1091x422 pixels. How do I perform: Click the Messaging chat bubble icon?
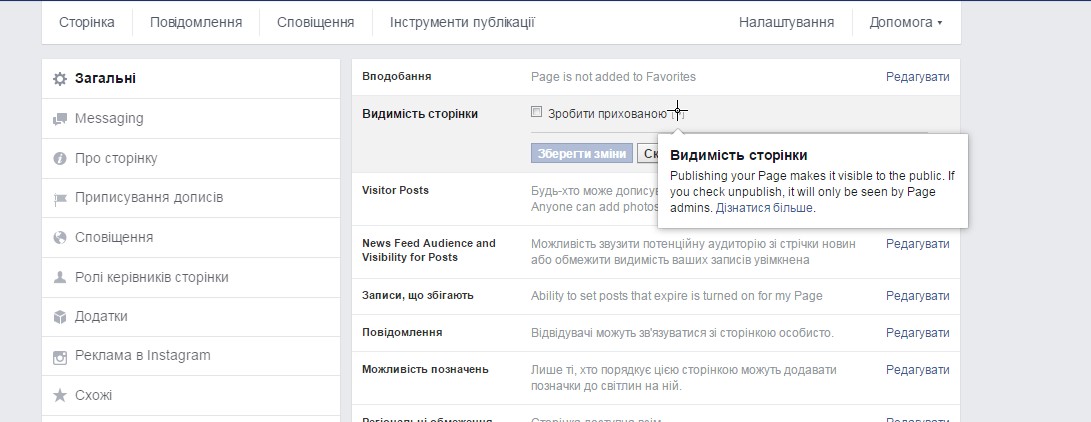tap(61, 119)
